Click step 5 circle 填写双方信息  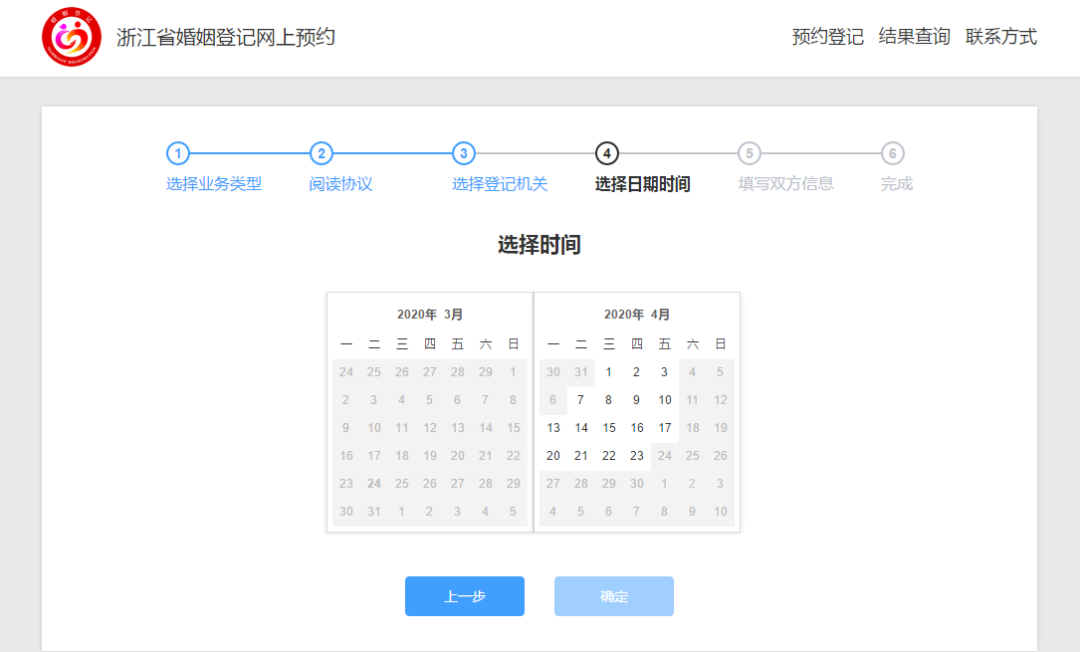[749, 153]
